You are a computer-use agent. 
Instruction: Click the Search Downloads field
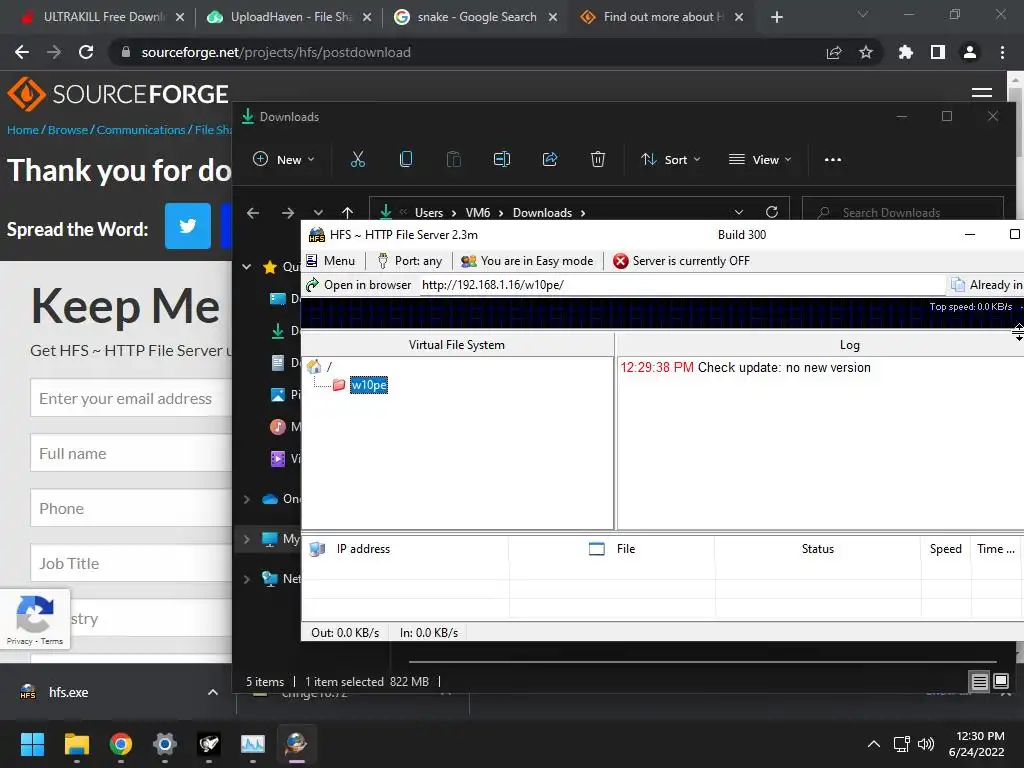click(x=903, y=212)
